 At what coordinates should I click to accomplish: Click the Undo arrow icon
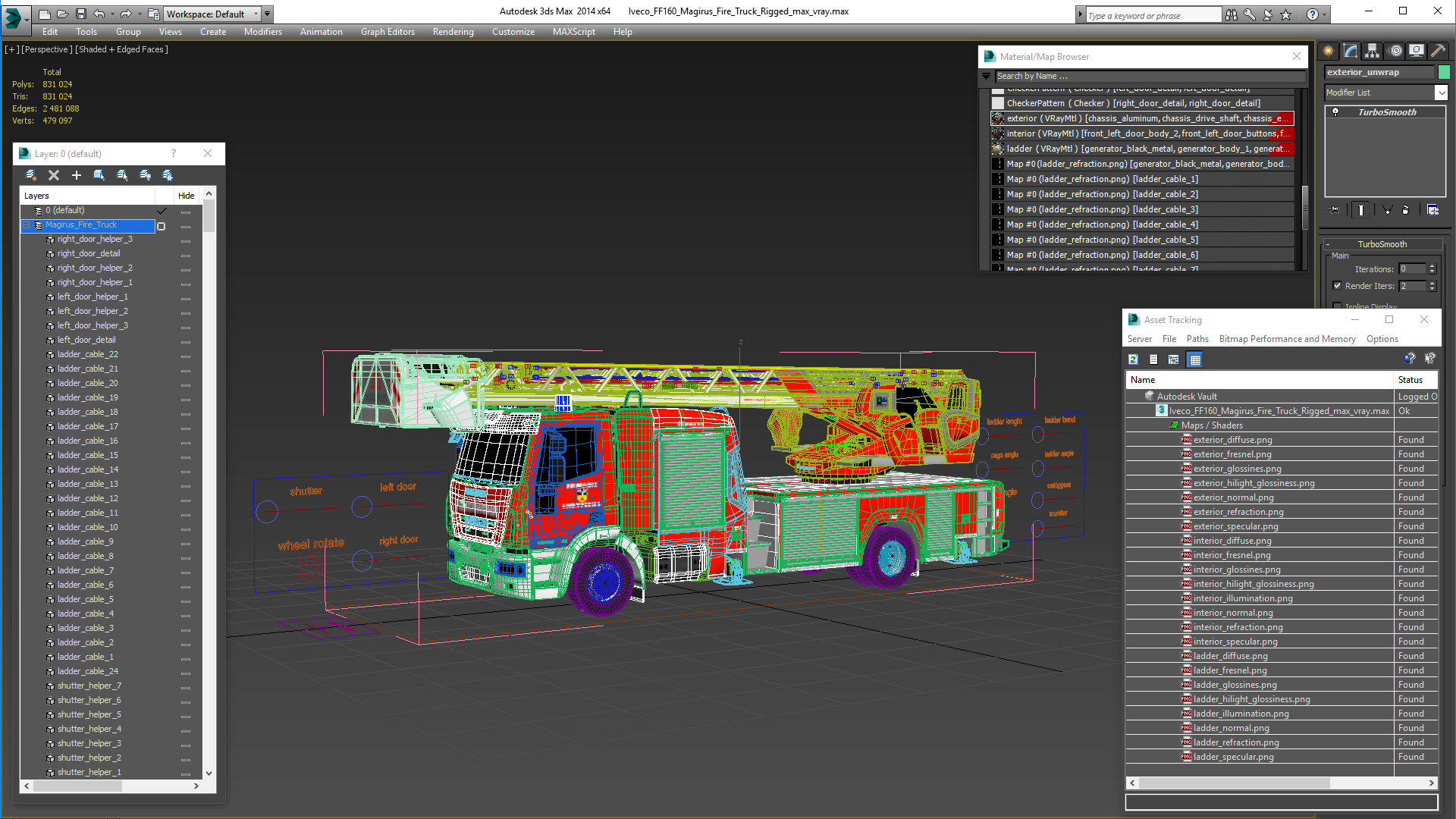(99, 14)
